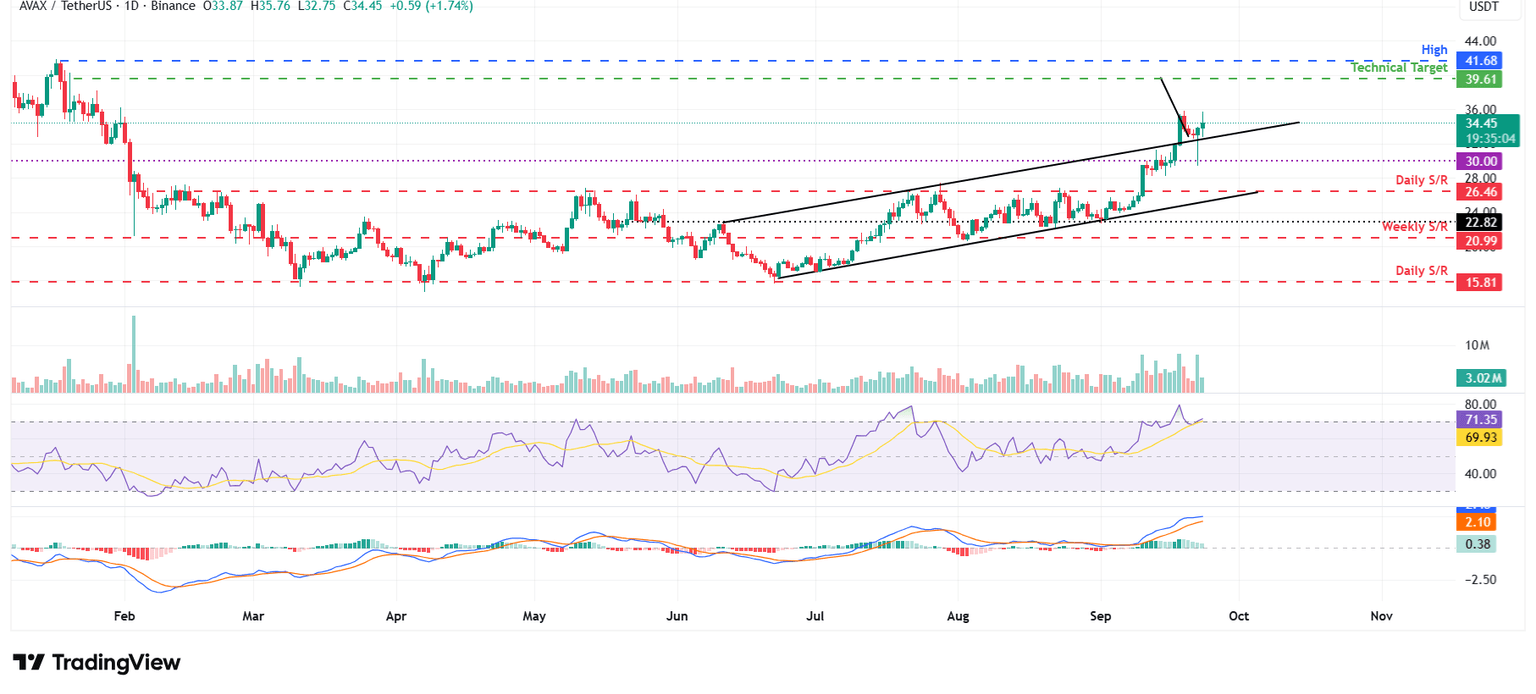Click the Sep label on time axis
The image size is (1536, 694).
[x=1100, y=616]
